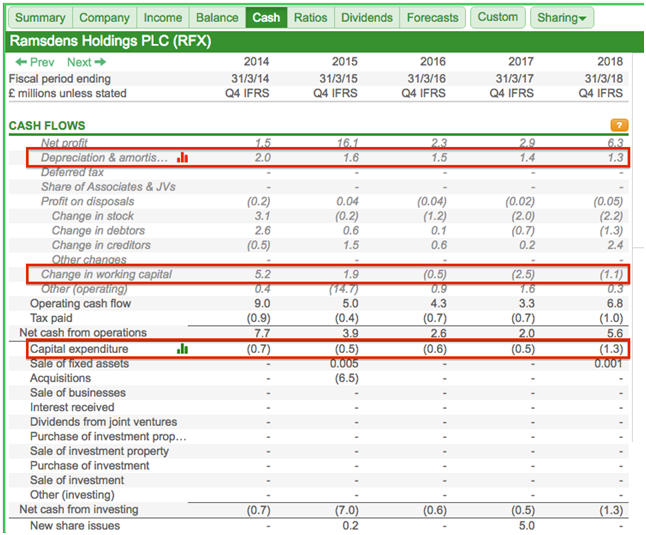Image resolution: width=646 pixels, height=535 pixels.
Task: Click the Depreciation & amortis… row label
Action: coord(104,157)
